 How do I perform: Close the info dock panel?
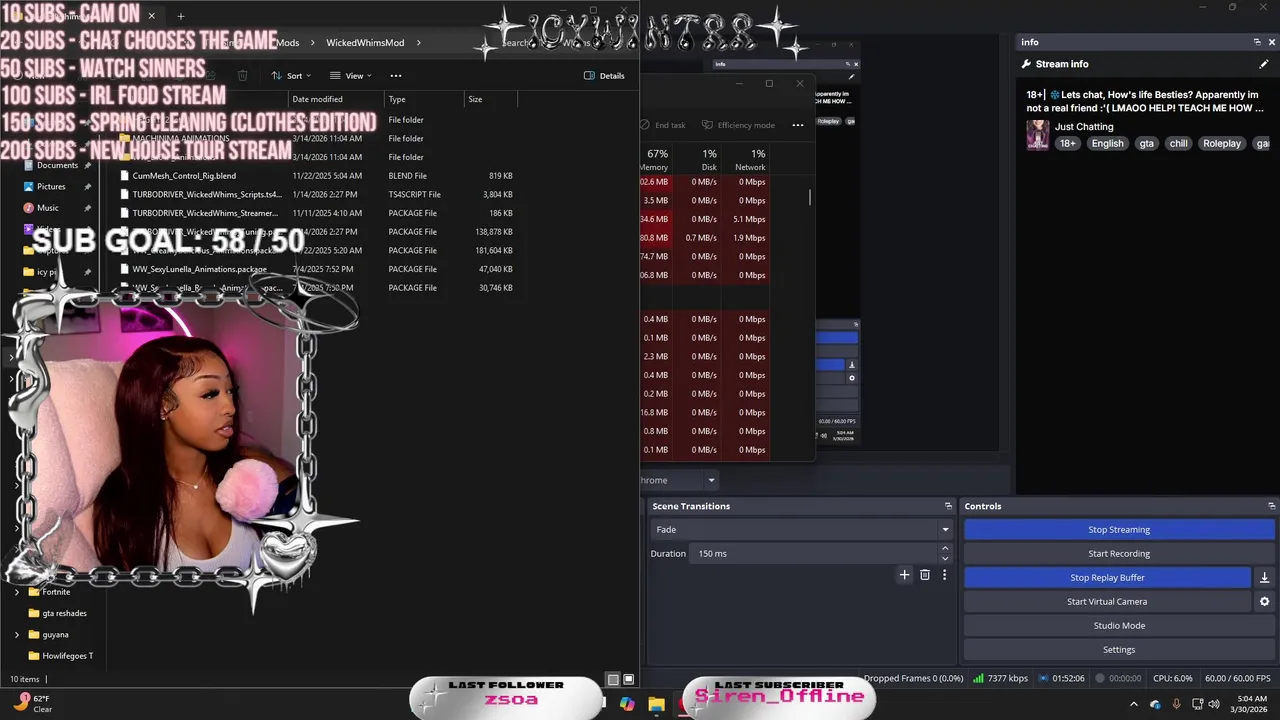click(x=1271, y=42)
